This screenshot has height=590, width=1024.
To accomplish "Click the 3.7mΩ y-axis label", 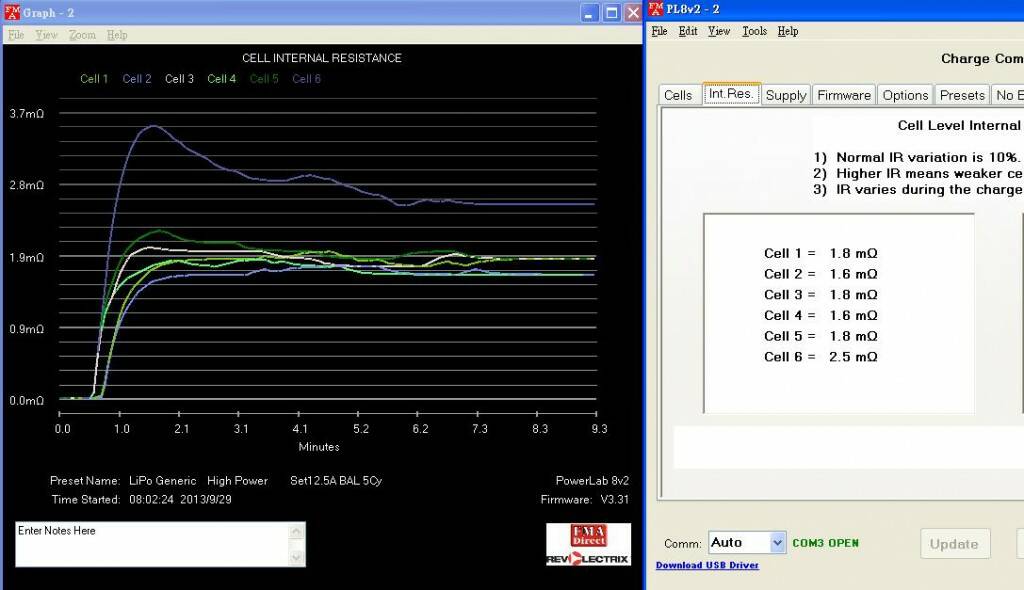I will 27,114.
